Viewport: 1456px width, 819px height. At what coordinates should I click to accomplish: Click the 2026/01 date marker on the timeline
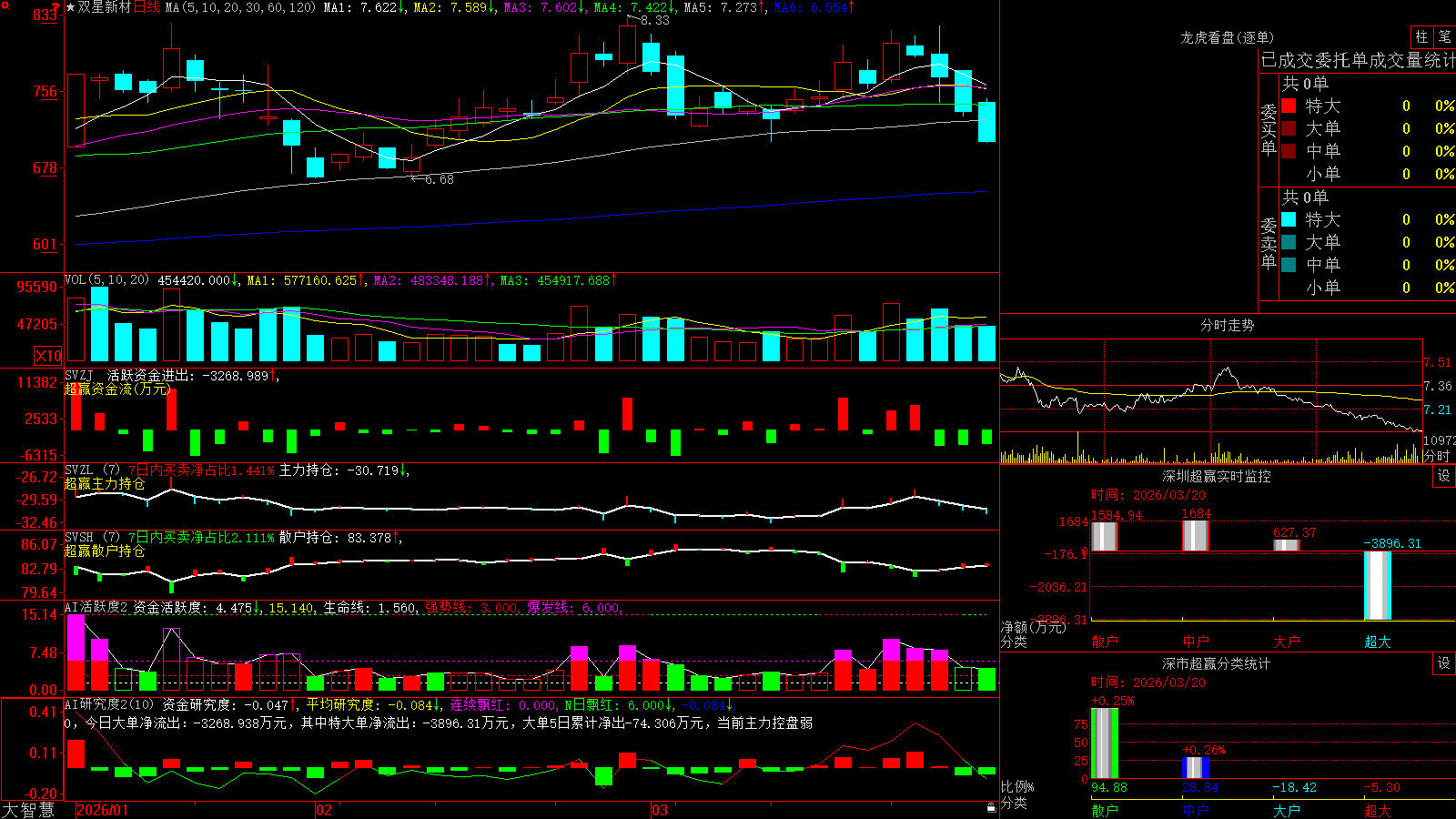102,810
